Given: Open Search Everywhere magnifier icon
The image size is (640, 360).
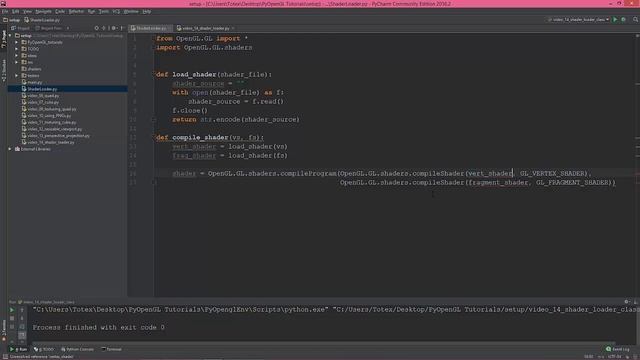Looking at the screenshot, I should pyautogui.click(x=636, y=19).
